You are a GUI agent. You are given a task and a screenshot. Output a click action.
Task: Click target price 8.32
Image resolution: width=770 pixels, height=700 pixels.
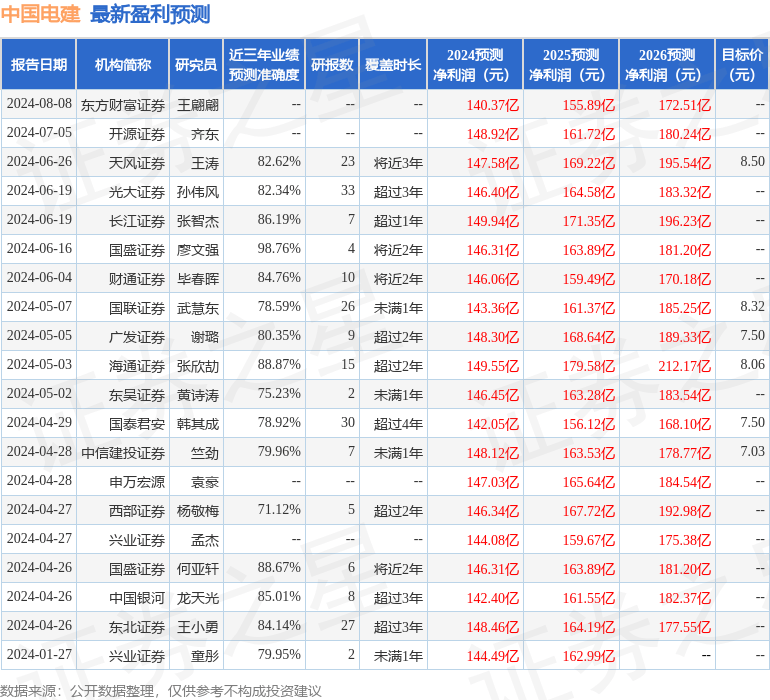pos(752,306)
